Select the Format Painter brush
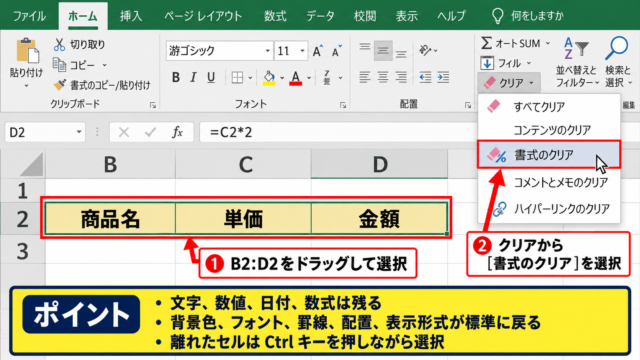This screenshot has height=360, width=640. click(x=60, y=85)
